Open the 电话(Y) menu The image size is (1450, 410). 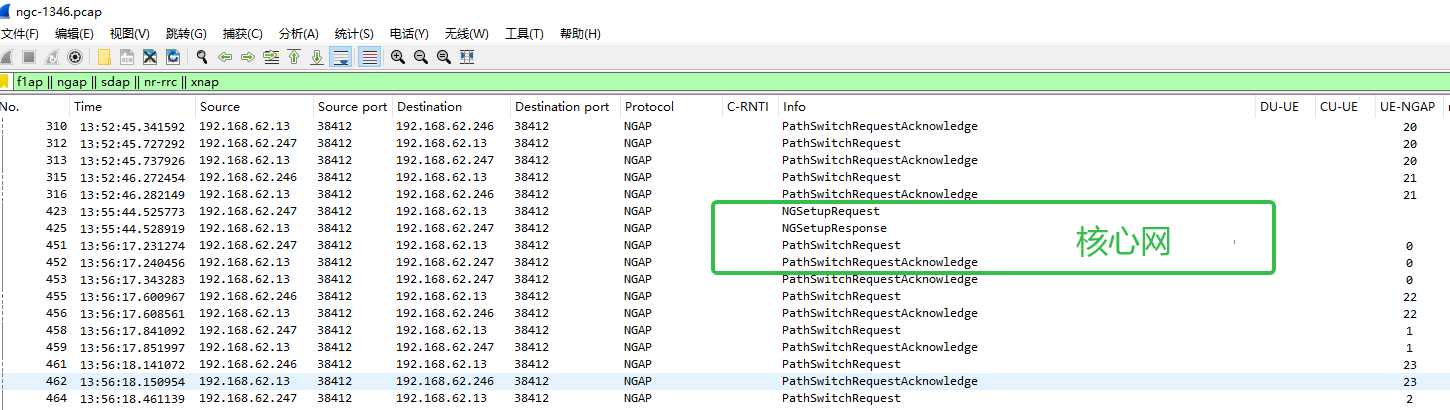(409, 34)
